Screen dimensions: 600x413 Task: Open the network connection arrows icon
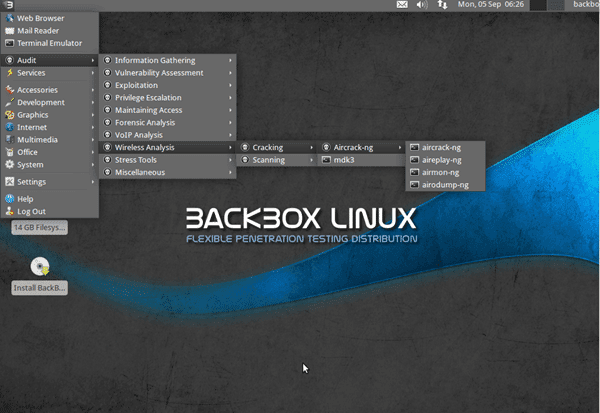pyautogui.click(x=442, y=5)
